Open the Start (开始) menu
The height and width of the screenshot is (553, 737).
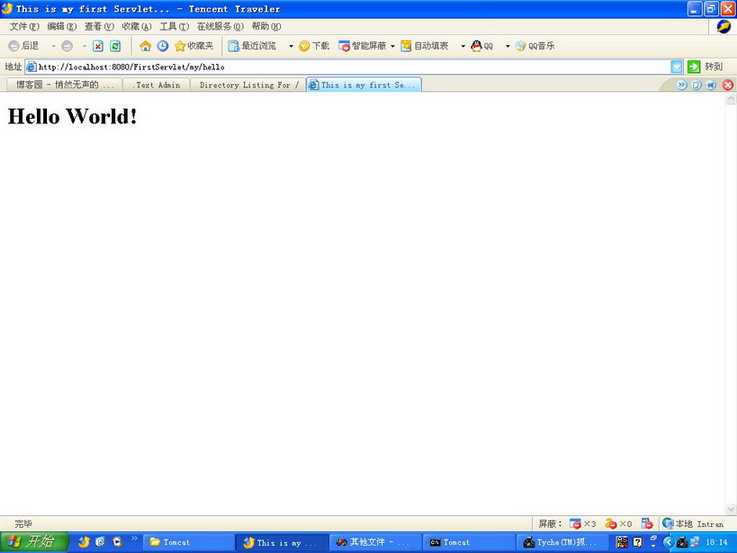[34, 542]
